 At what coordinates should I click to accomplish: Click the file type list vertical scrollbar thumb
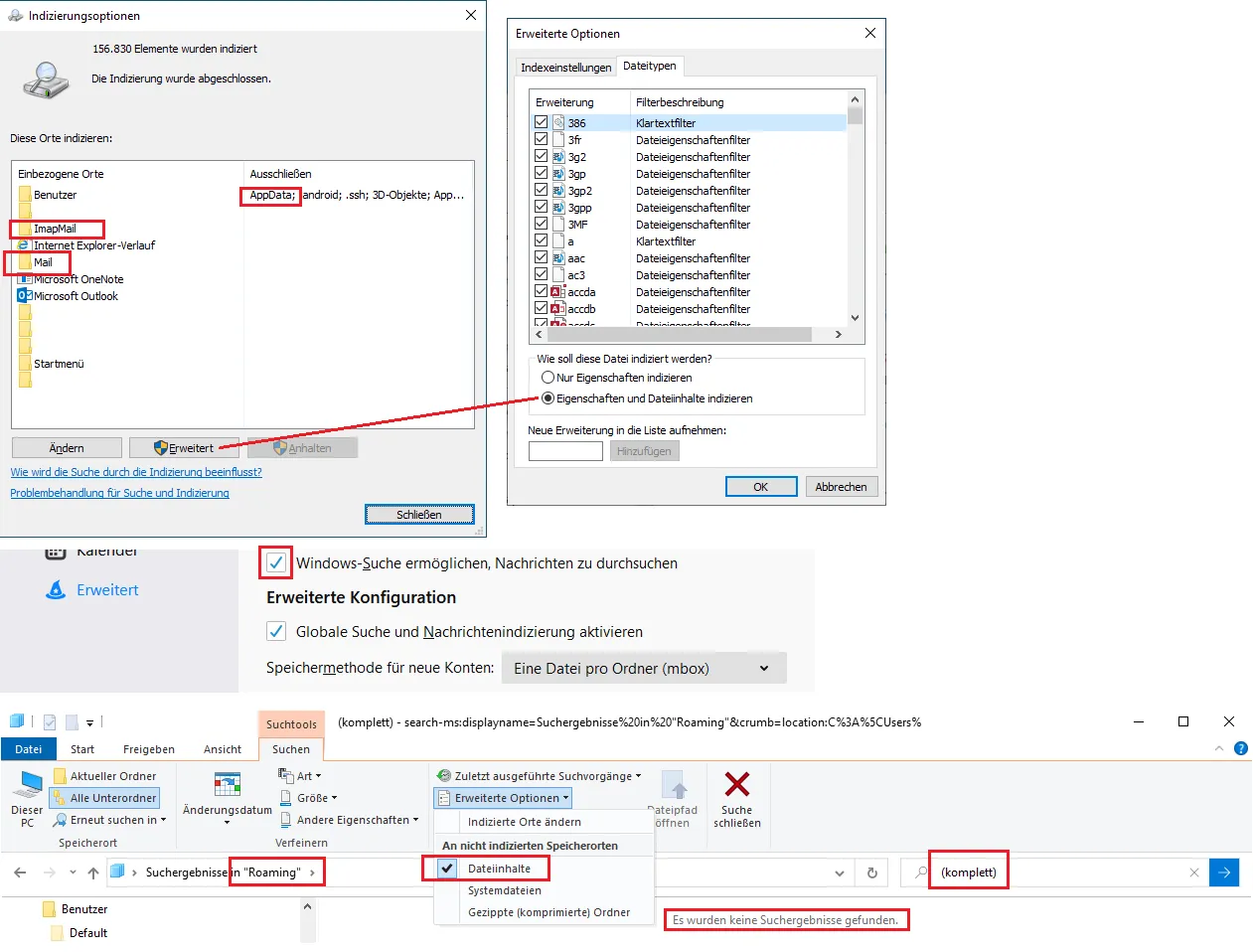pos(855,114)
